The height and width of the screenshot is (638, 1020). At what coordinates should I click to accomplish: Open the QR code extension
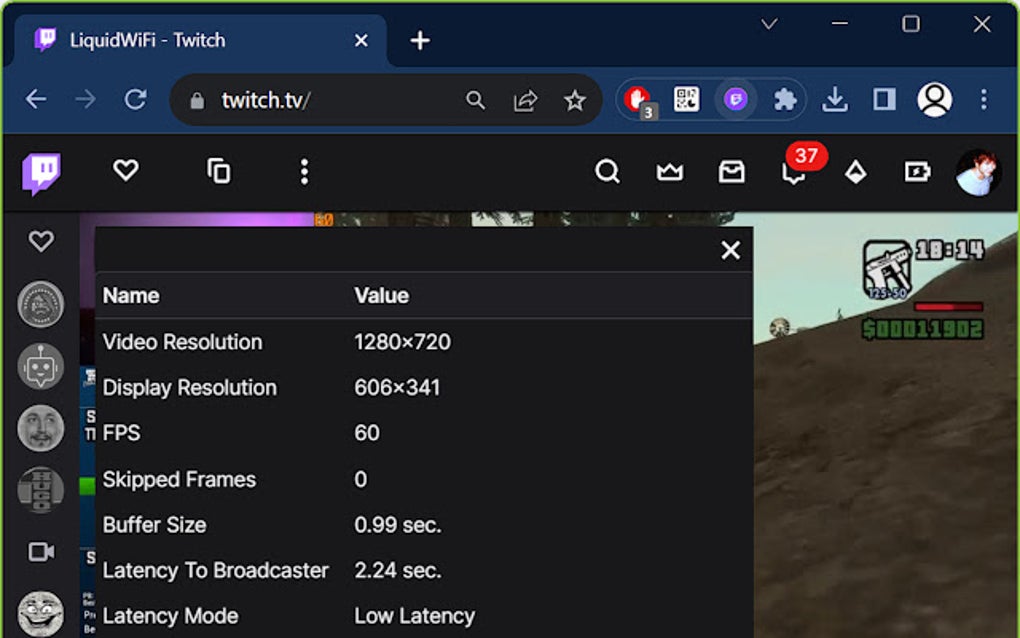686,100
